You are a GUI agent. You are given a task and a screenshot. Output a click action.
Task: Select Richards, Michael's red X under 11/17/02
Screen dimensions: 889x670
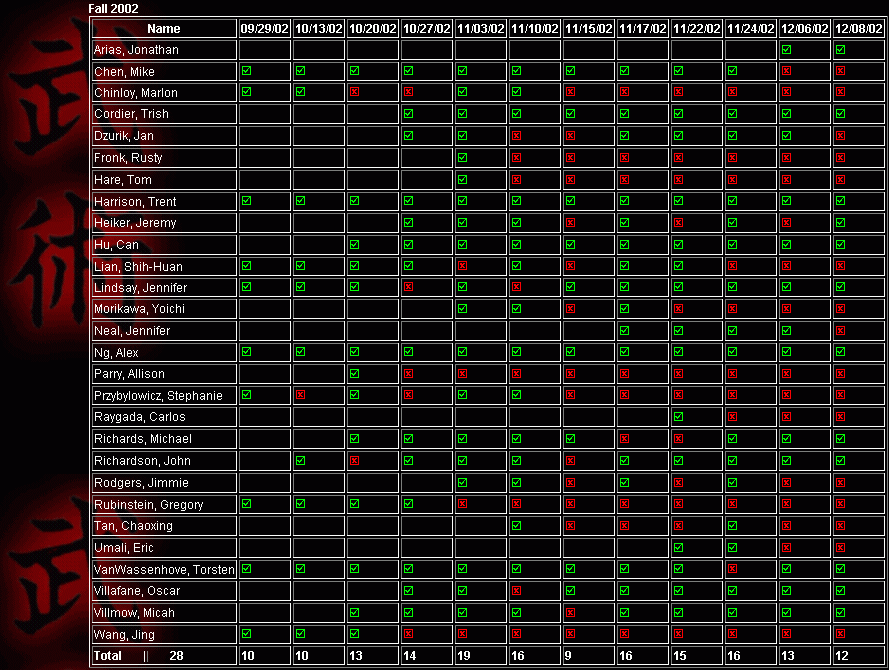point(624,439)
